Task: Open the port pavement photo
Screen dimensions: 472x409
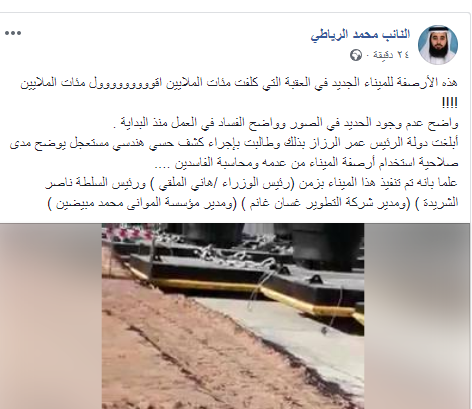Action: [233, 316]
